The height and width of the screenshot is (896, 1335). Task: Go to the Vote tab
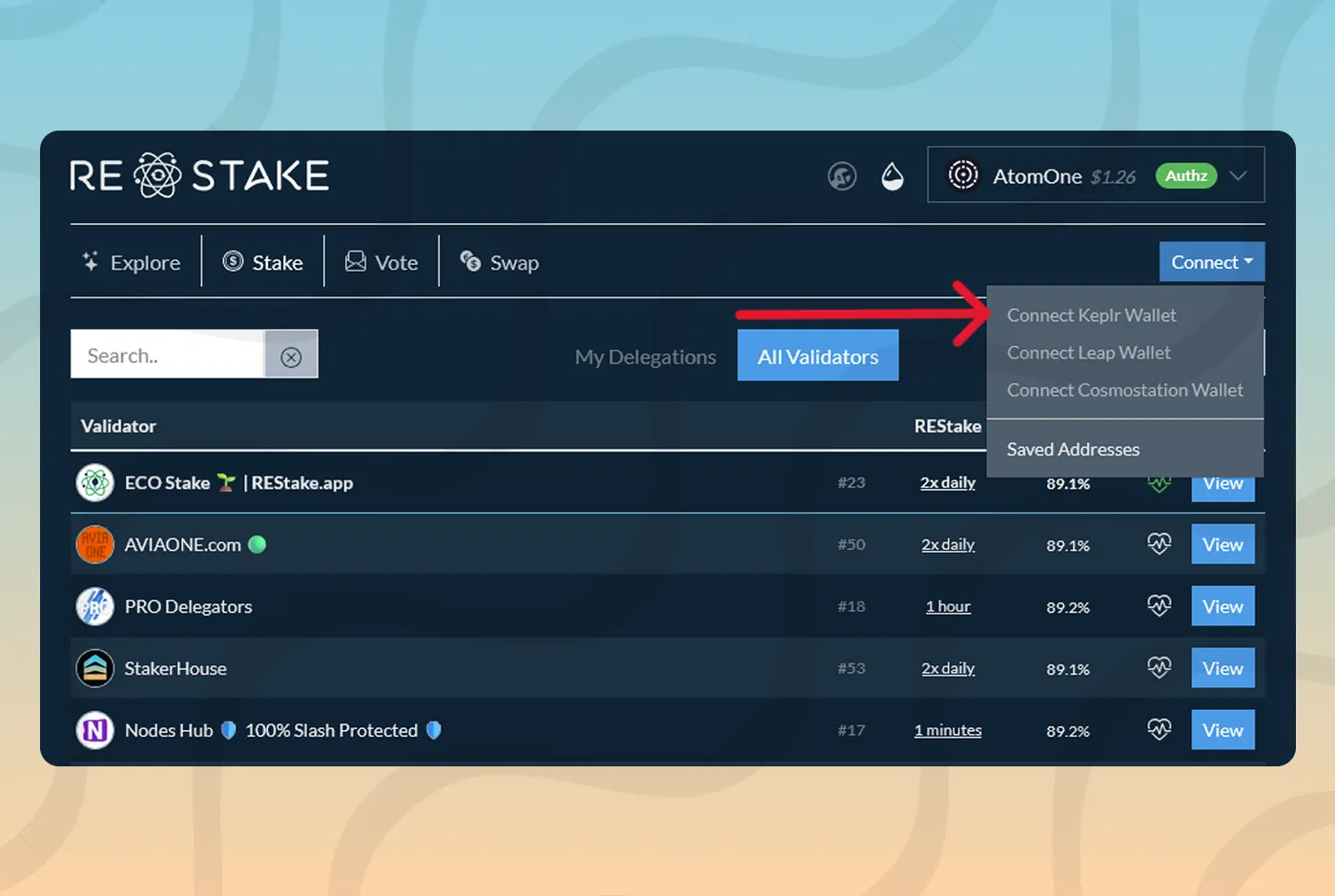[381, 262]
